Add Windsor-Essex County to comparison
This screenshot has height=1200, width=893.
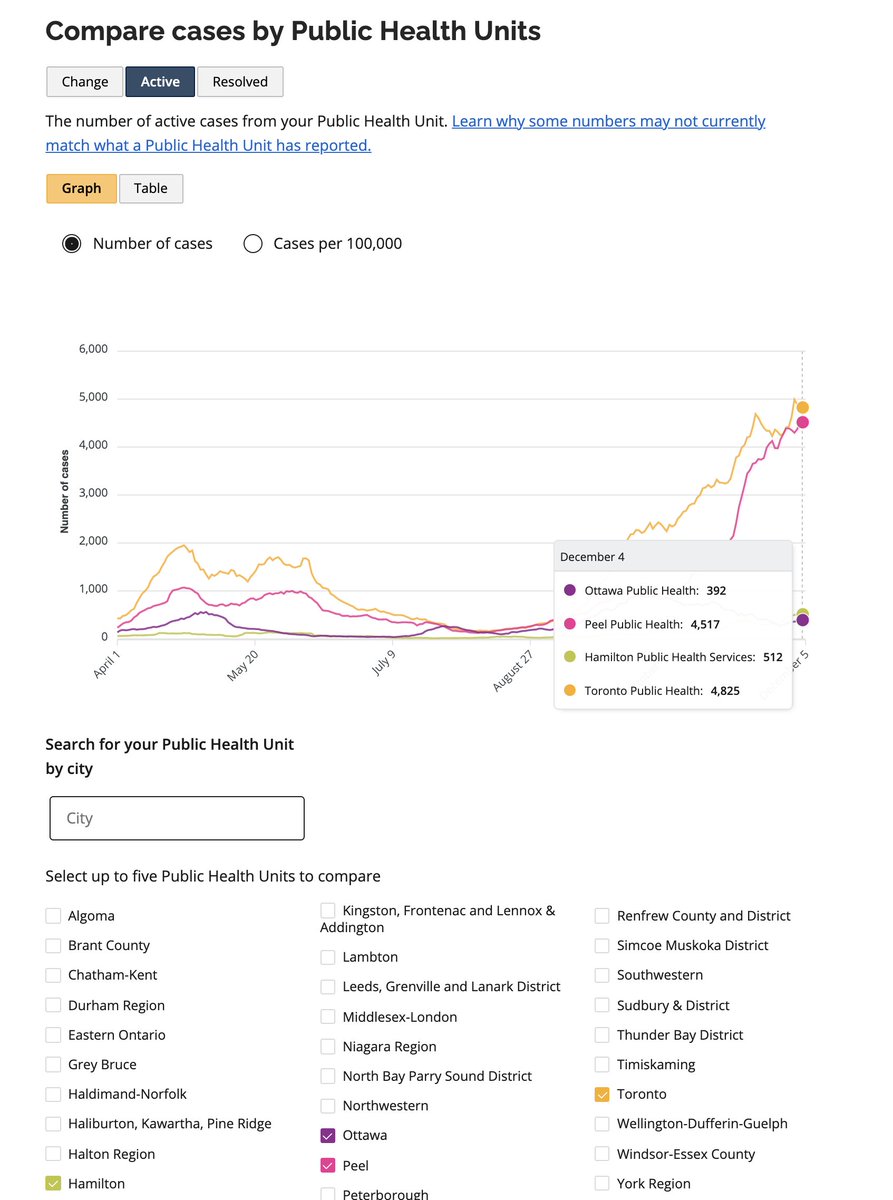click(x=602, y=1153)
